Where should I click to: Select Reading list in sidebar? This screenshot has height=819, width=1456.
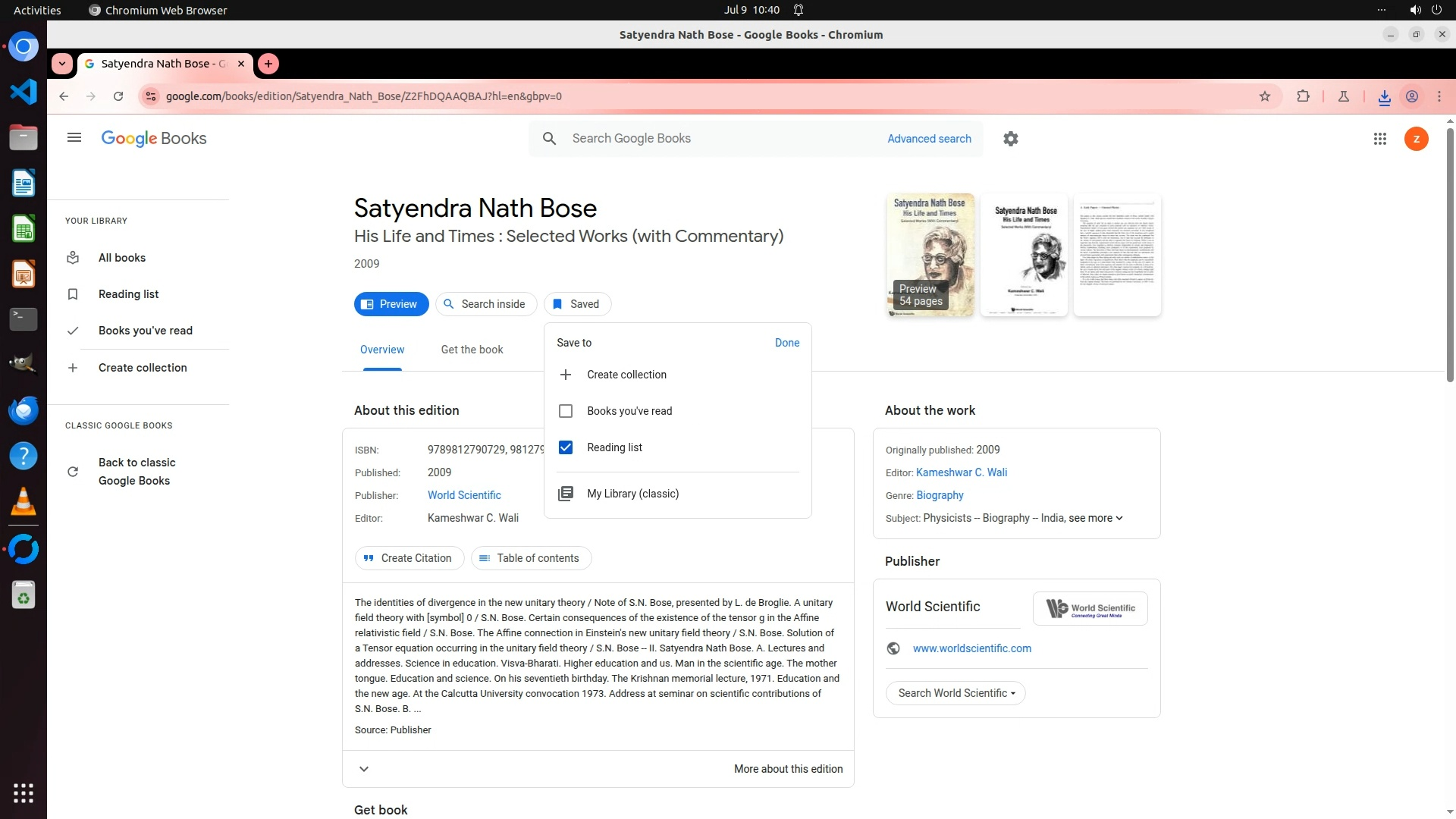[x=128, y=294]
